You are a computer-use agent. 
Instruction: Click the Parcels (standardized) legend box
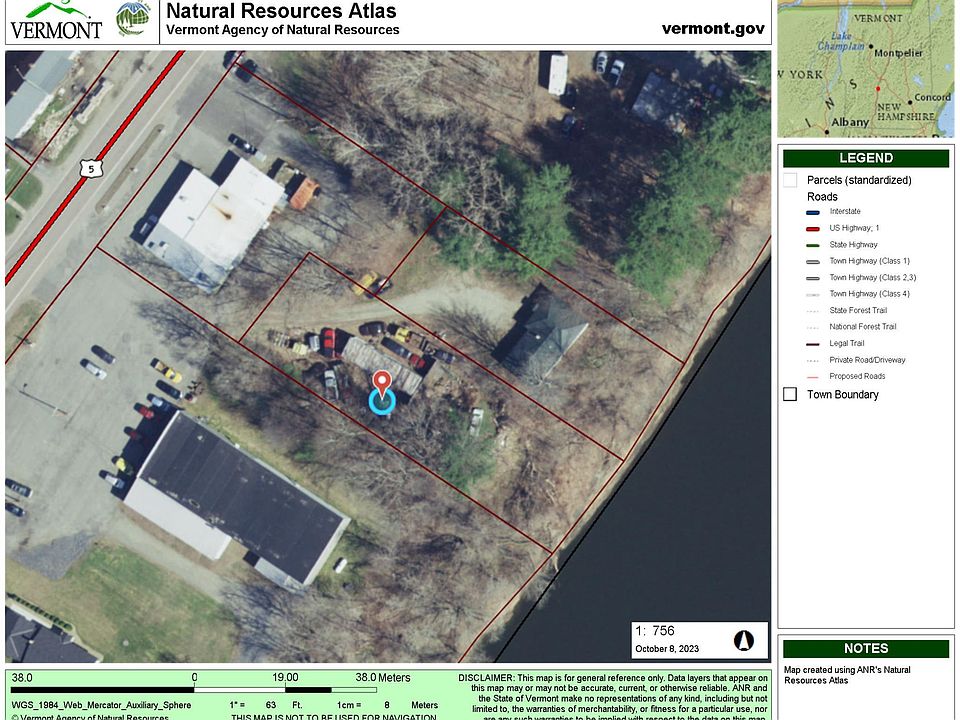tap(790, 180)
